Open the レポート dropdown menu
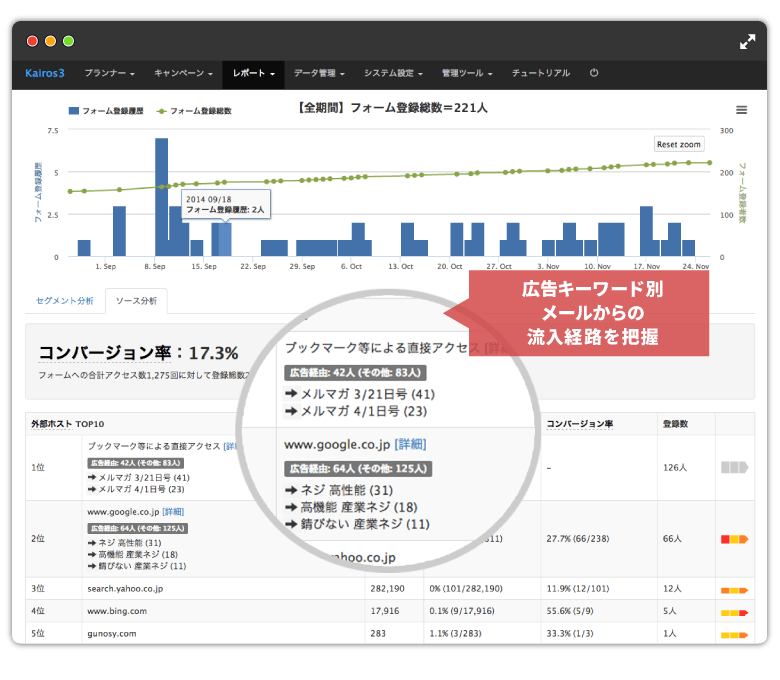Screen dimensions: 780x680 (x=253, y=73)
